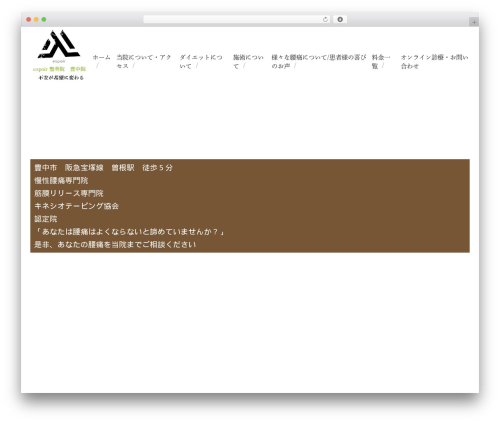
Task: Reload the page with the refresh icon
Action: click(x=325, y=20)
